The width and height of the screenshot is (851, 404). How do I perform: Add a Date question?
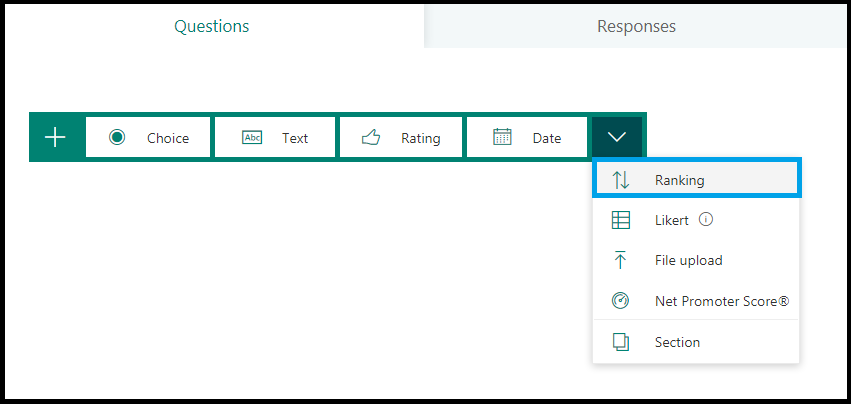click(x=527, y=137)
